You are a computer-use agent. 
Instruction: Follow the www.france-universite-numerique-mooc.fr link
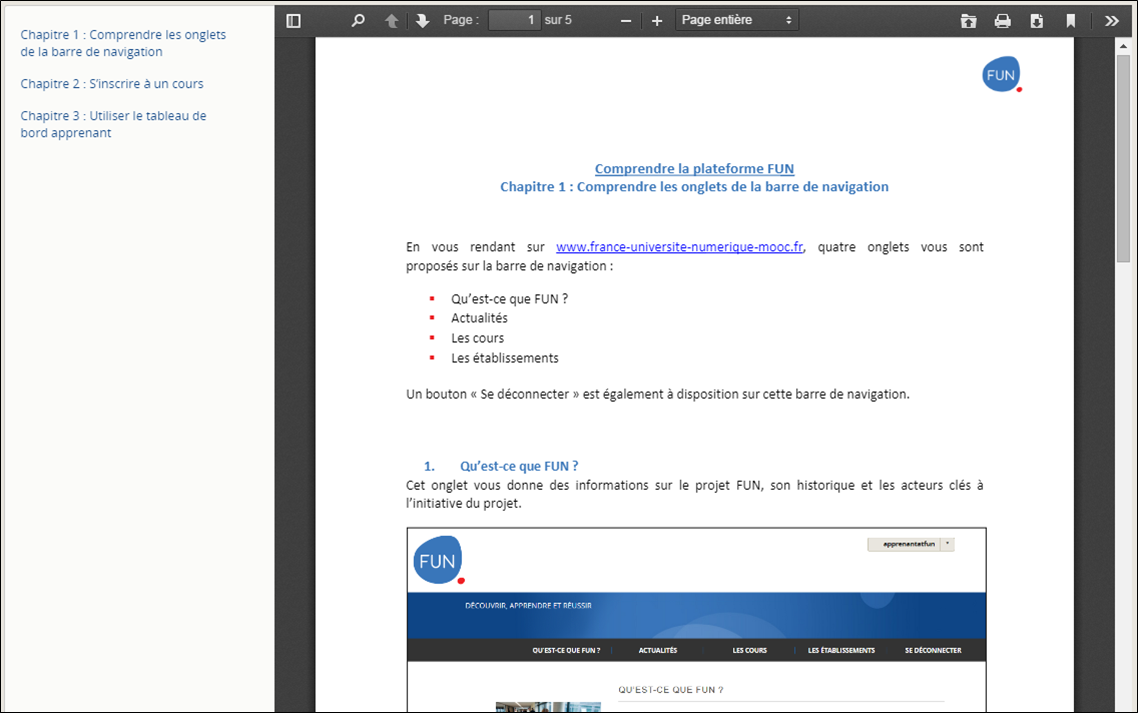[x=679, y=247]
